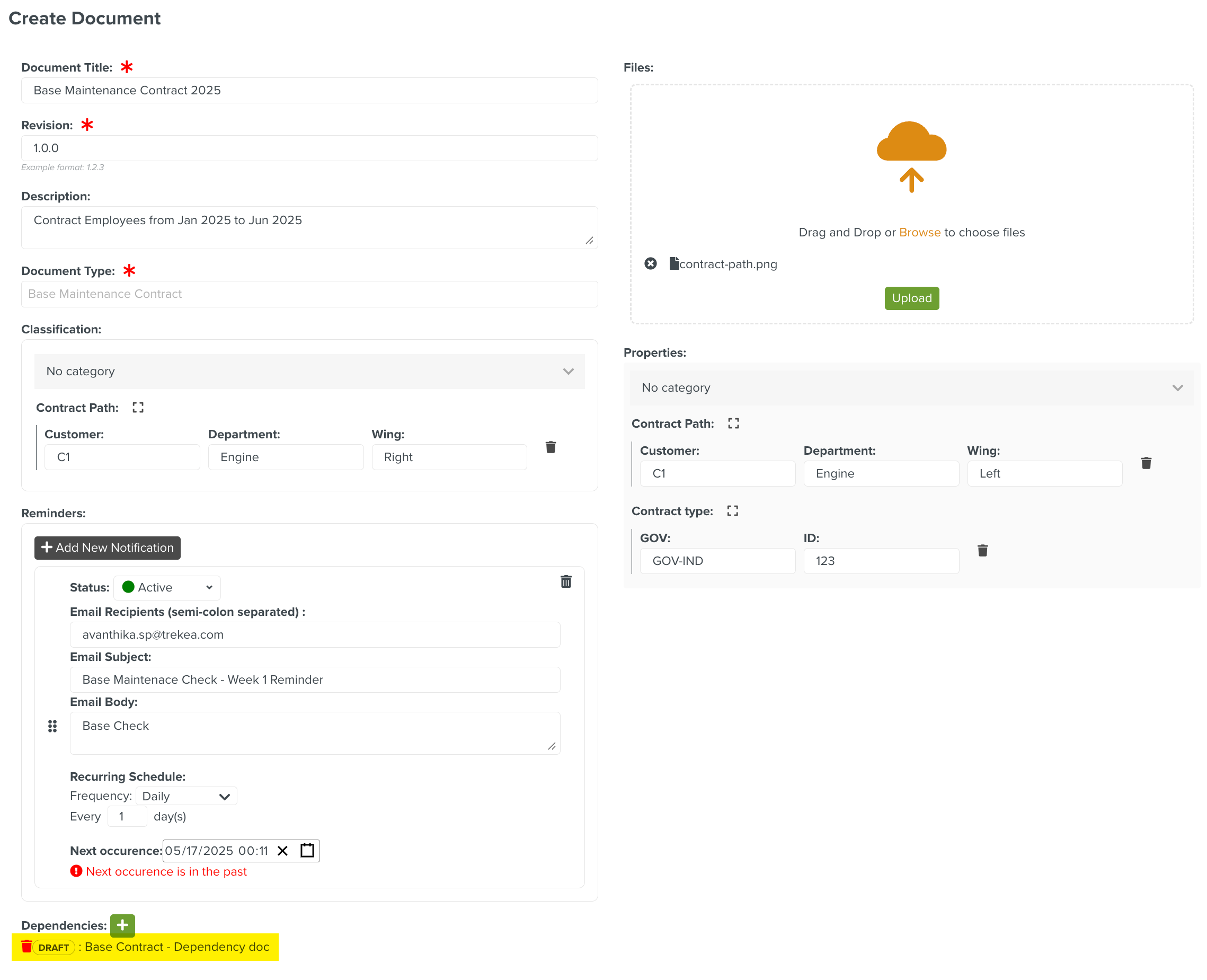Open the Properties No category dropdown
The image size is (1207, 980).
(x=911, y=388)
